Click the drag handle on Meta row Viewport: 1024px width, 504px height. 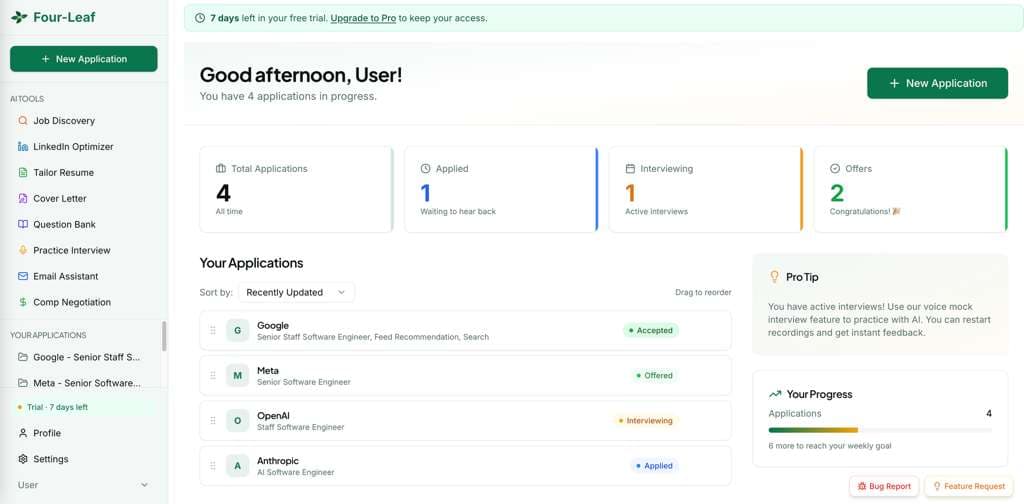[213, 375]
